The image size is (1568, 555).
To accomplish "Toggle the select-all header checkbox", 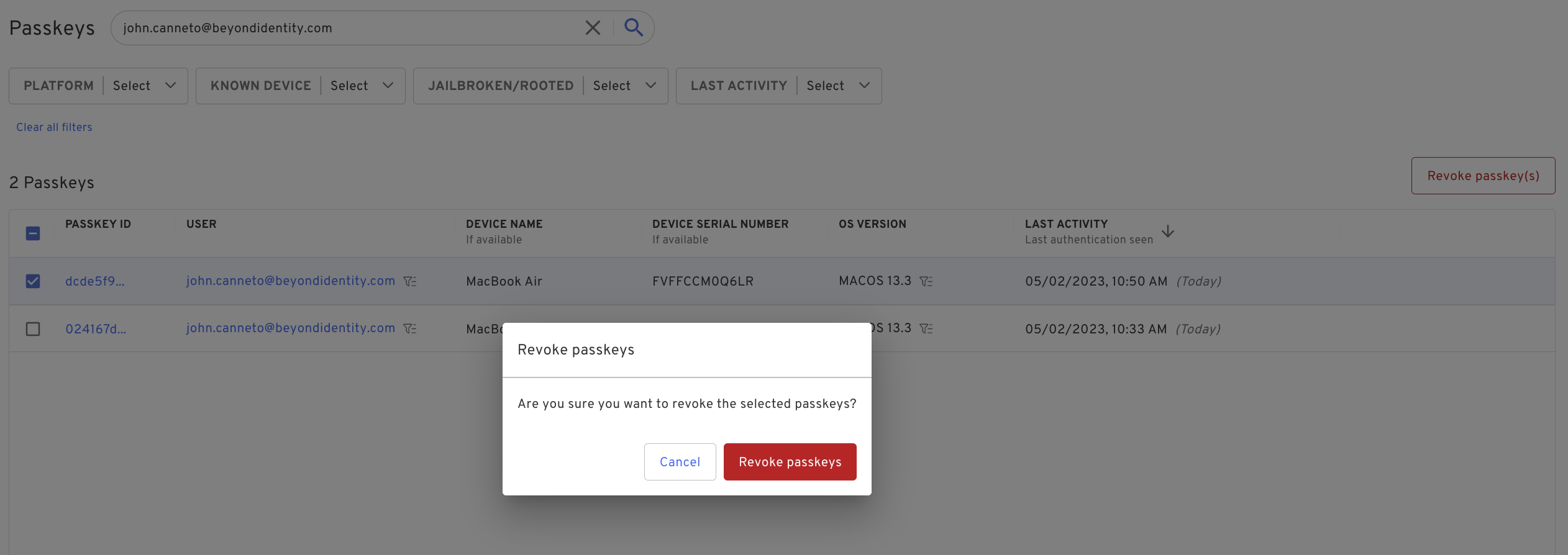I will [33, 233].
